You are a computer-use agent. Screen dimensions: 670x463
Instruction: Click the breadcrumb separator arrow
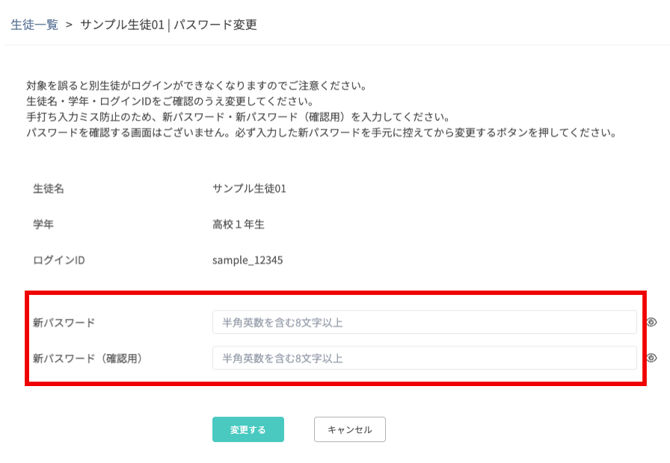click(x=69, y=25)
